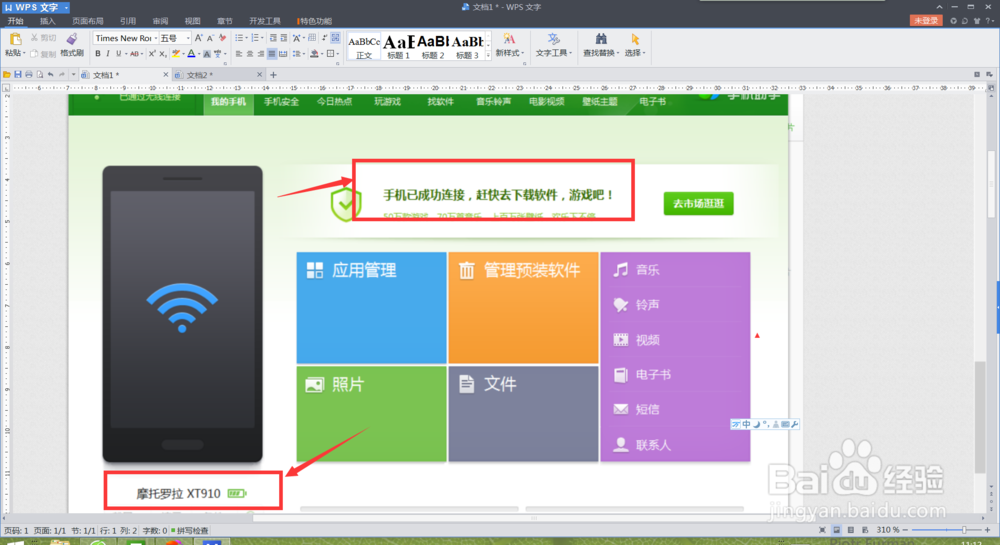The height and width of the screenshot is (545, 1000).
Task: Toggle Bold formatting
Action: point(98,54)
